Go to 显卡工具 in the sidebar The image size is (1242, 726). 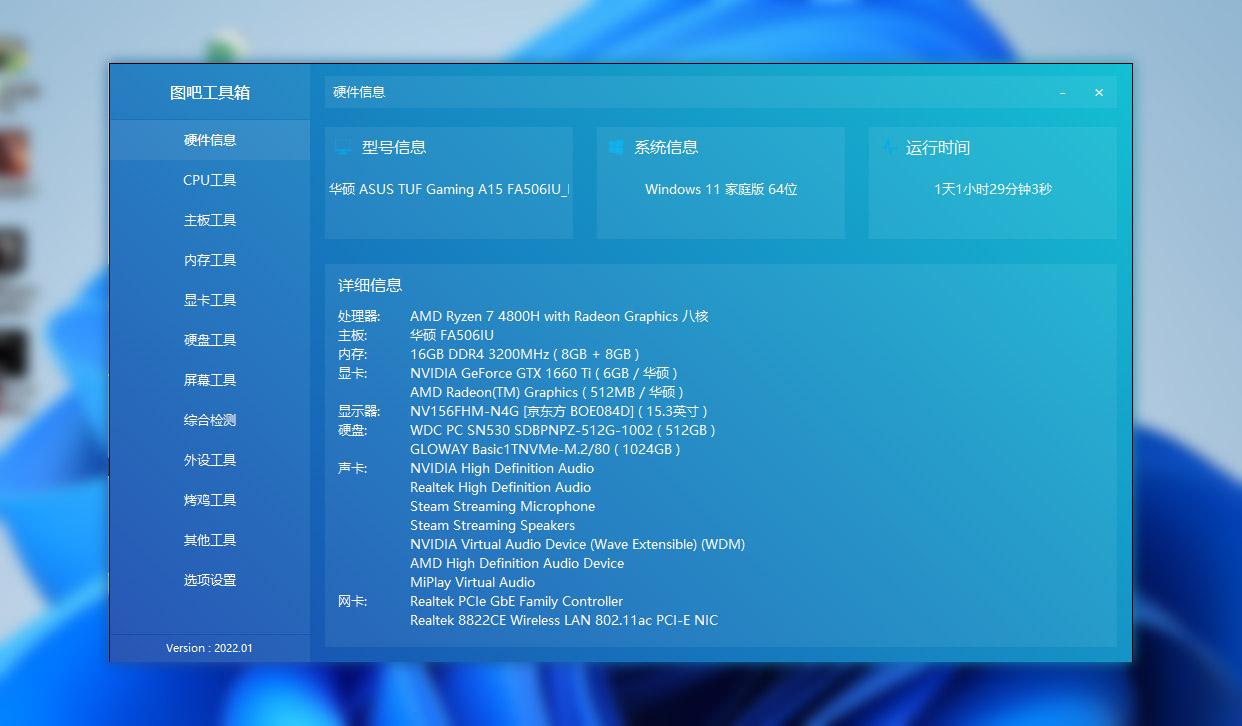(x=210, y=300)
